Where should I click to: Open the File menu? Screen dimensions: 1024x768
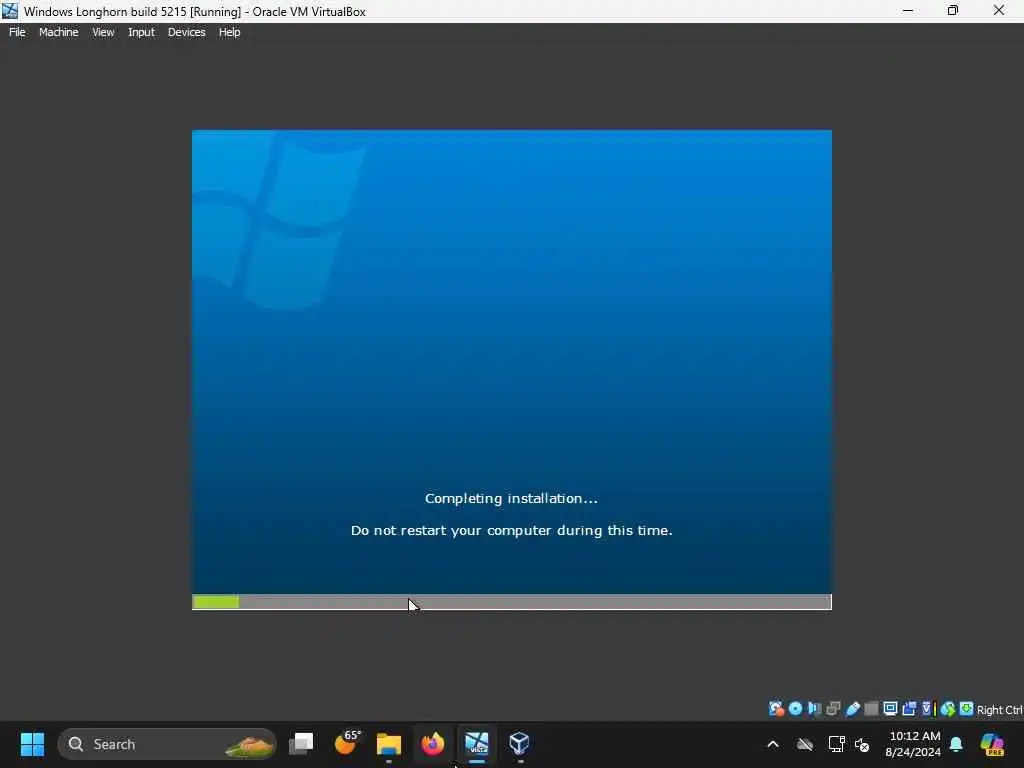tap(17, 32)
